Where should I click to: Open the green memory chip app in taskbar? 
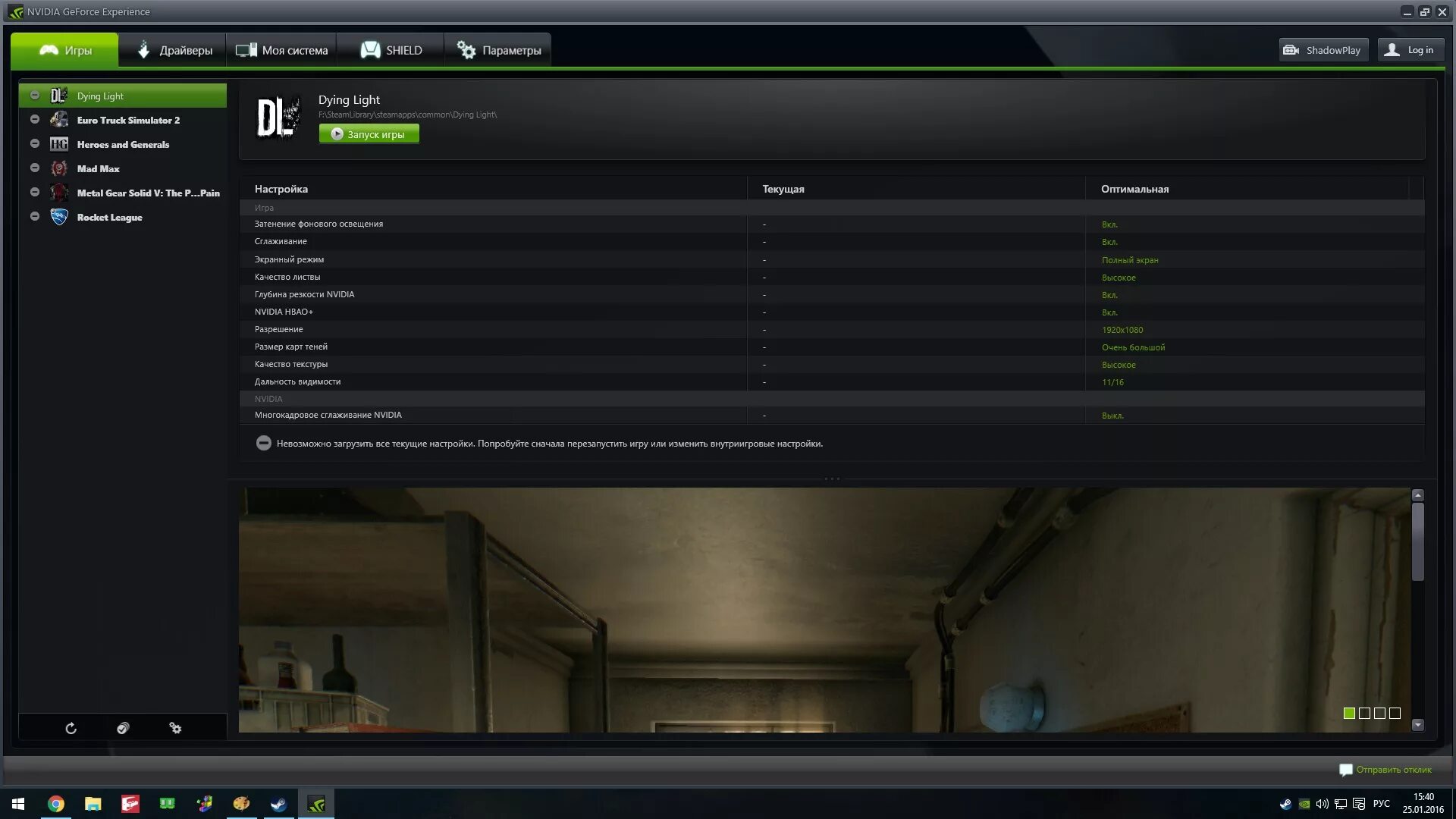(167, 803)
